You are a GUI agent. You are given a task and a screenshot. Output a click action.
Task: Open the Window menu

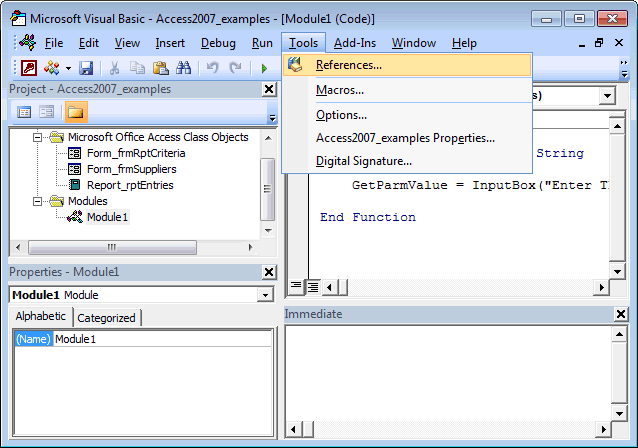click(x=414, y=43)
